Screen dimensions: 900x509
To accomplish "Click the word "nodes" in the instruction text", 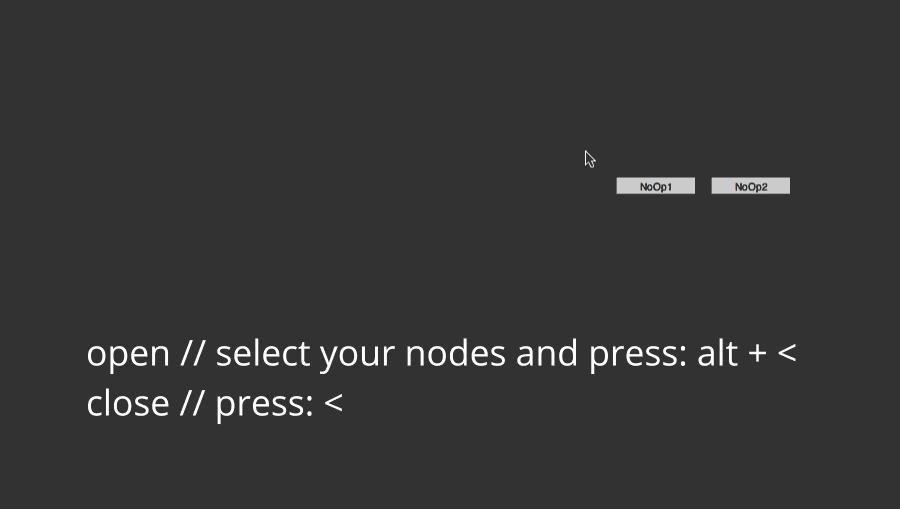I will coord(455,355).
